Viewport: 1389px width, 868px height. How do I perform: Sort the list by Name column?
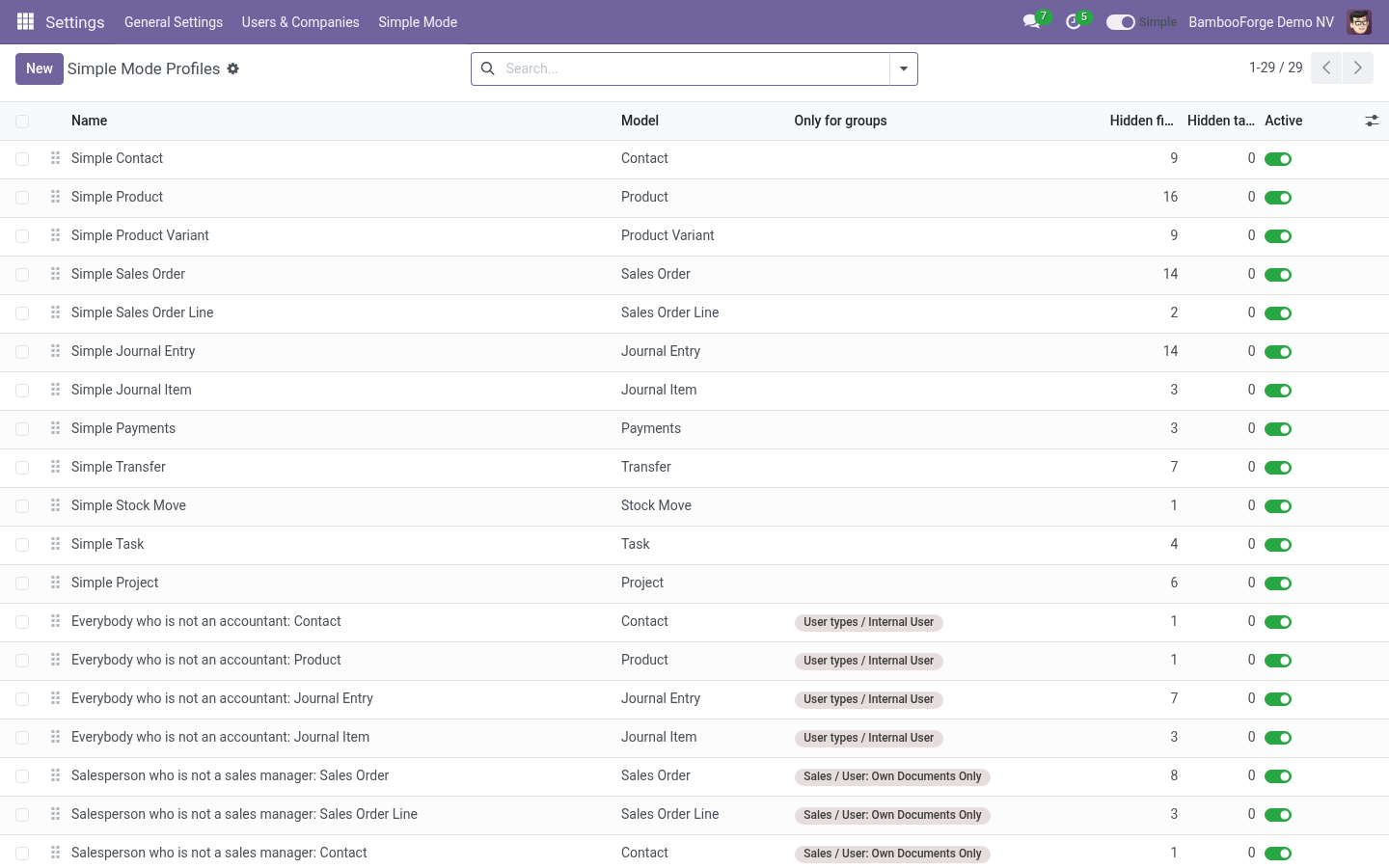tap(89, 121)
